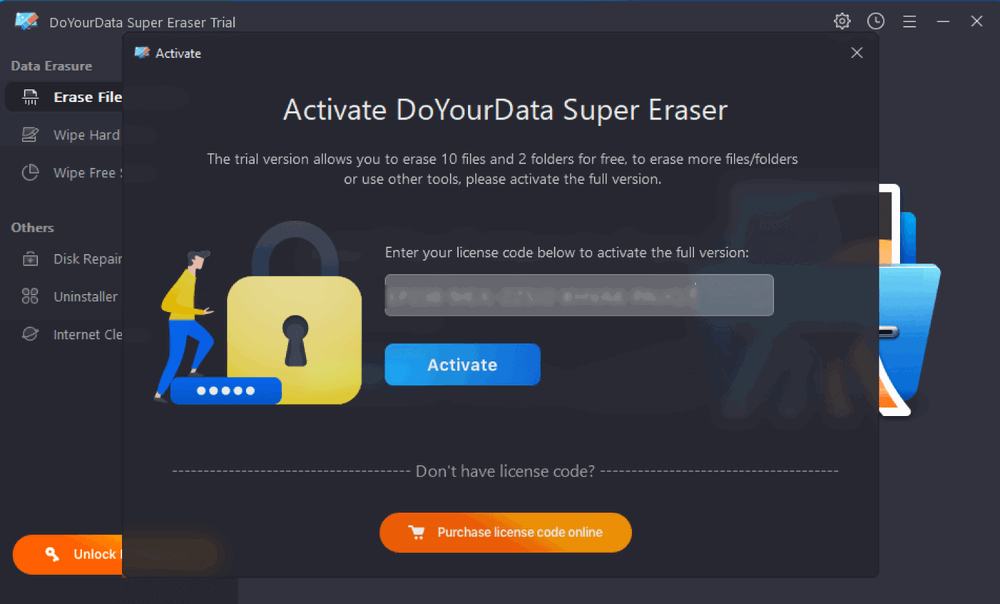Click the key icon on the Unlock button
The height and width of the screenshot is (604, 1000).
pos(52,555)
